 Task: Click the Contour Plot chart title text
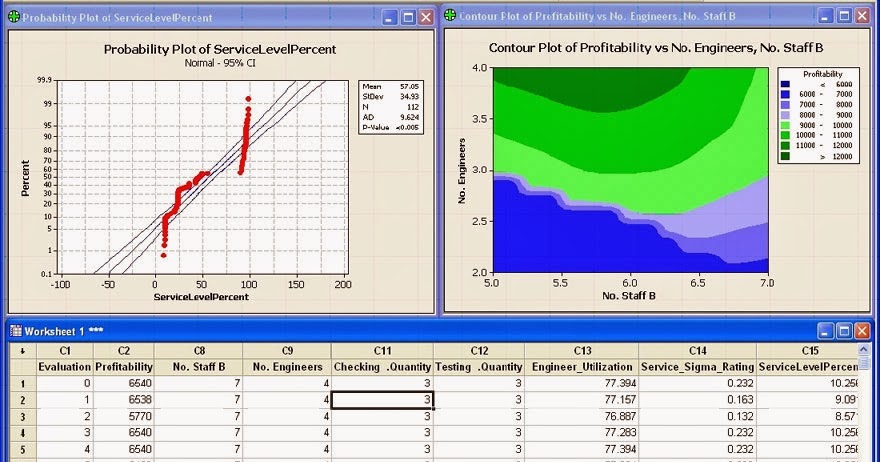(x=656, y=48)
